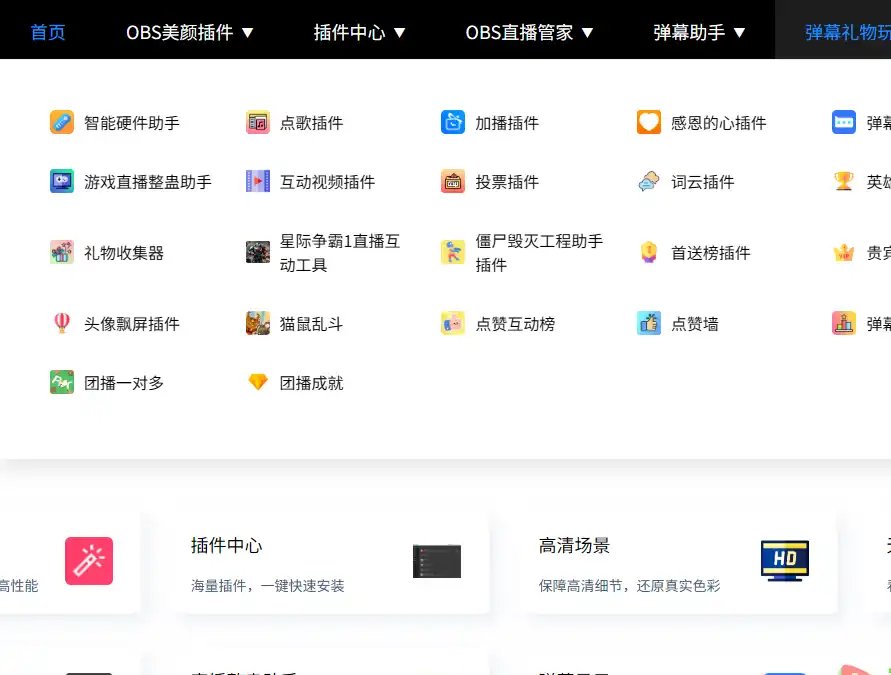The height and width of the screenshot is (675, 891).
Task: Click the blue chat bubble icon in first row
Action: [x=844, y=122]
